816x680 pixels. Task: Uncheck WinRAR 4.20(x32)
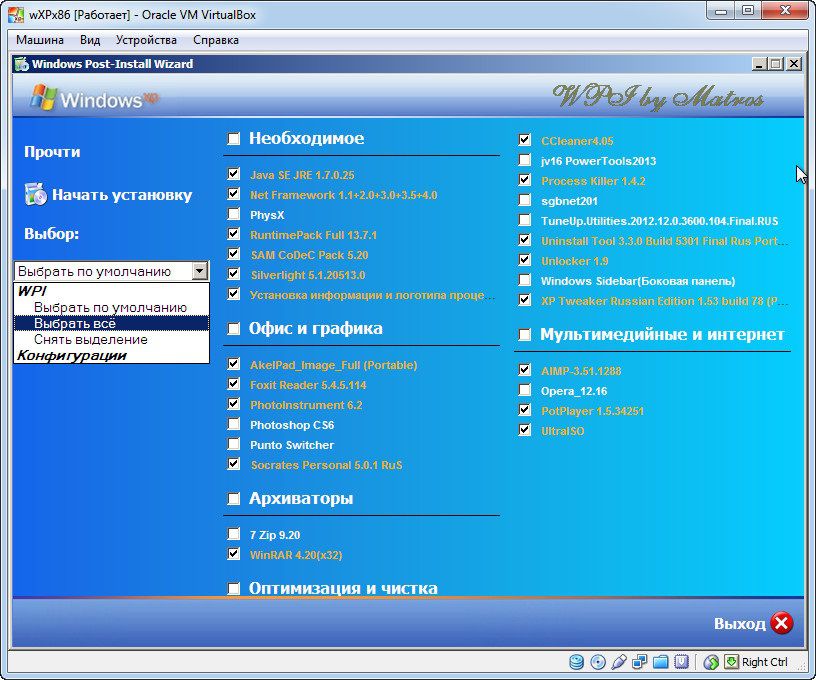(x=234, y=554)
